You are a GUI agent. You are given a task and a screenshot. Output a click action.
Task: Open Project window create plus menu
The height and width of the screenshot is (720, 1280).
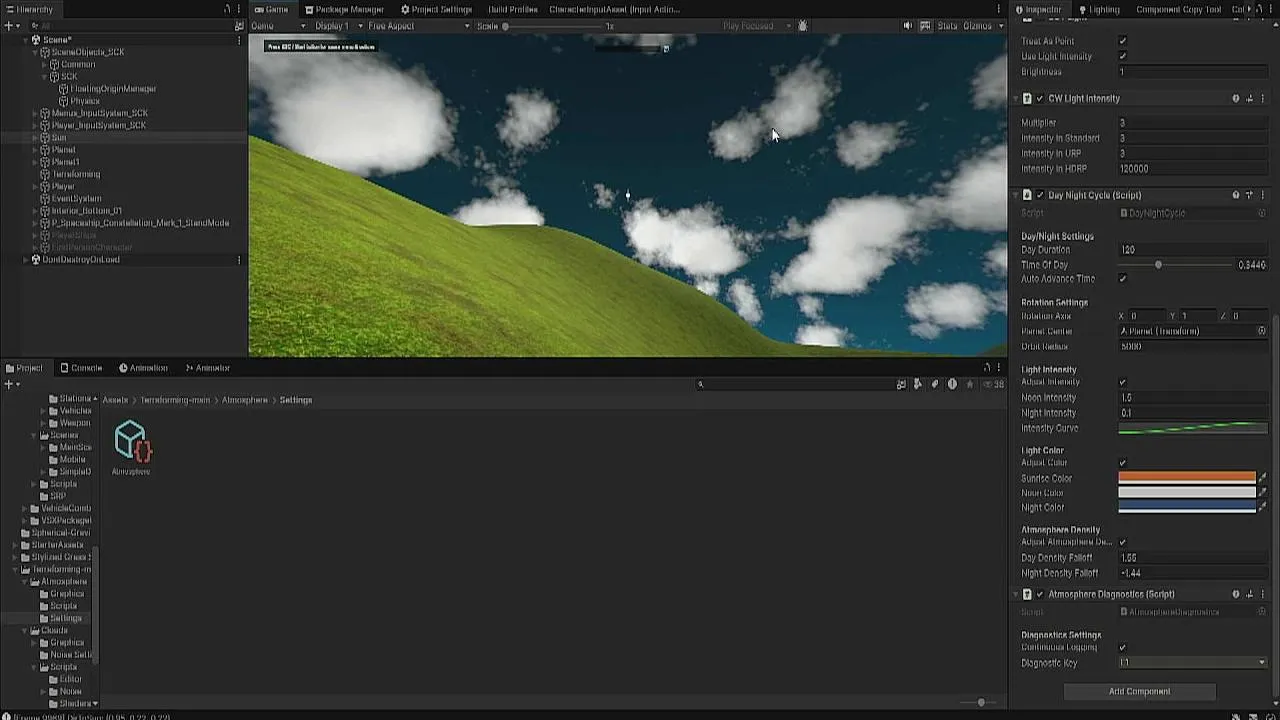coord(10,384)
